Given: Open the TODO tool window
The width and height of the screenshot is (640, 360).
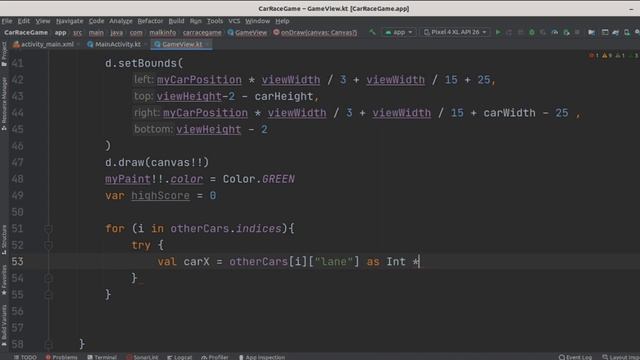Looking at the screenshot, I should pyautogui.click(x=25, y=357).
